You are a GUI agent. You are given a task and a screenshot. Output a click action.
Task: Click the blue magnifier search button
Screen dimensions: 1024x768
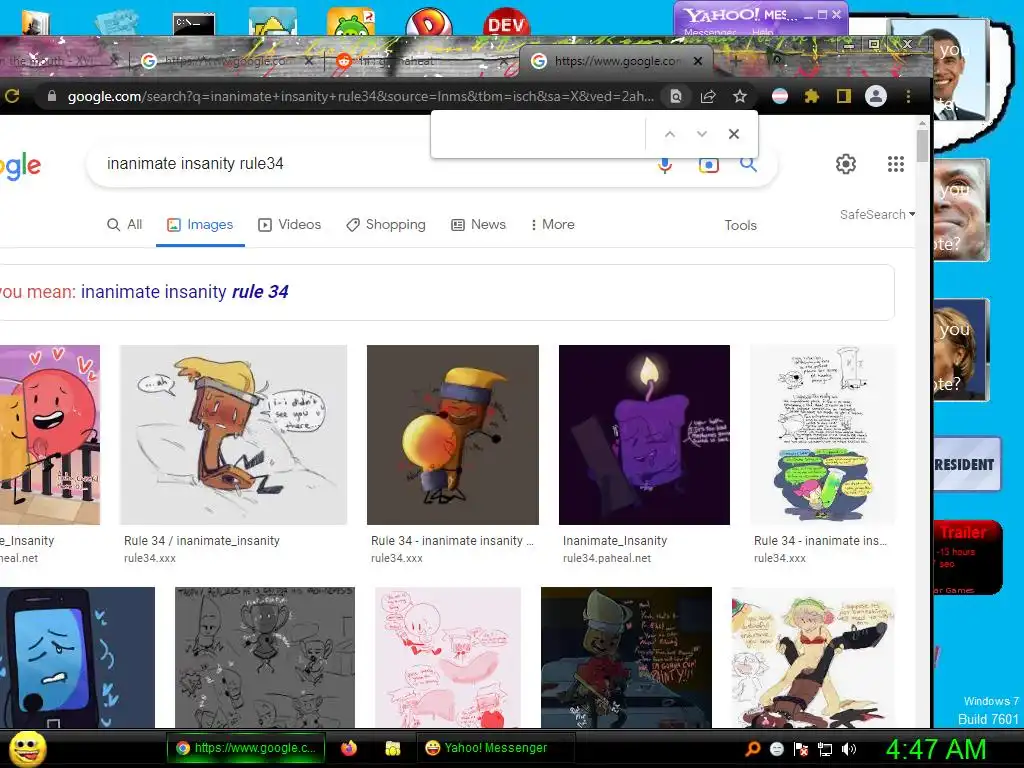pyautogui.click(x=748, y=164)
